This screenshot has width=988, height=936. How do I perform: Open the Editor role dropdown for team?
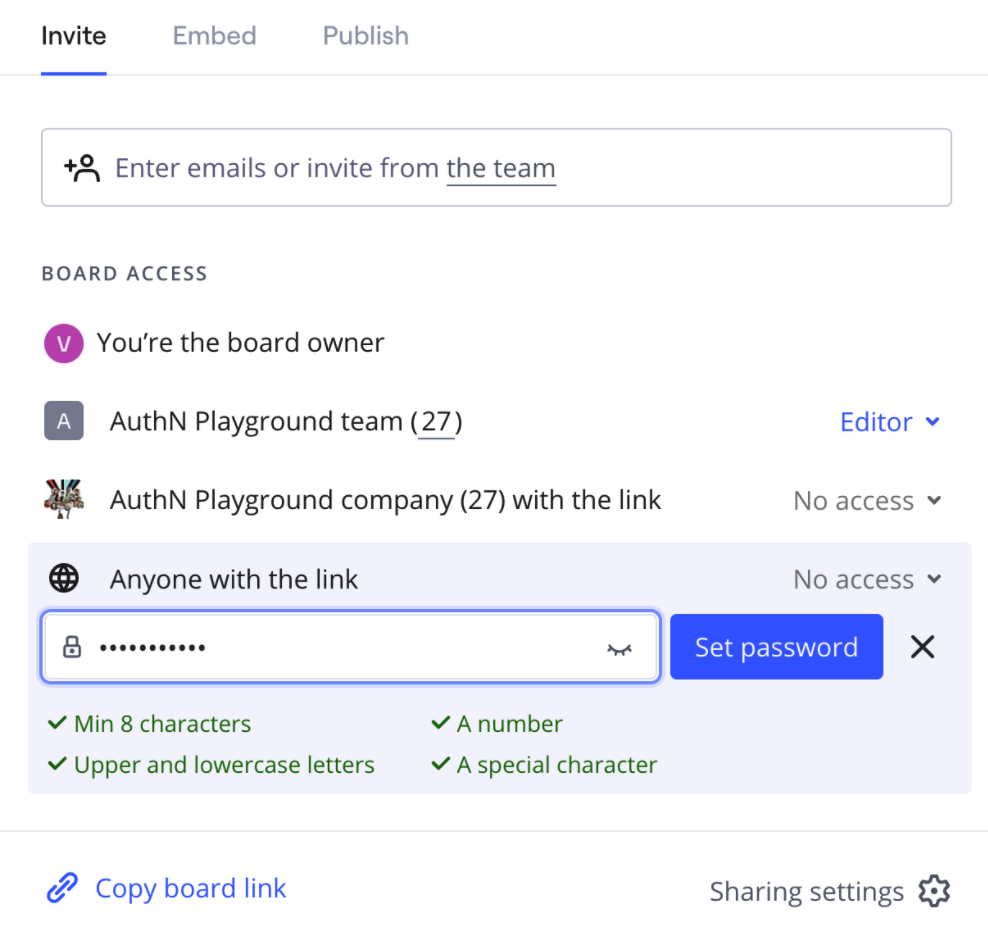[889, 422]
